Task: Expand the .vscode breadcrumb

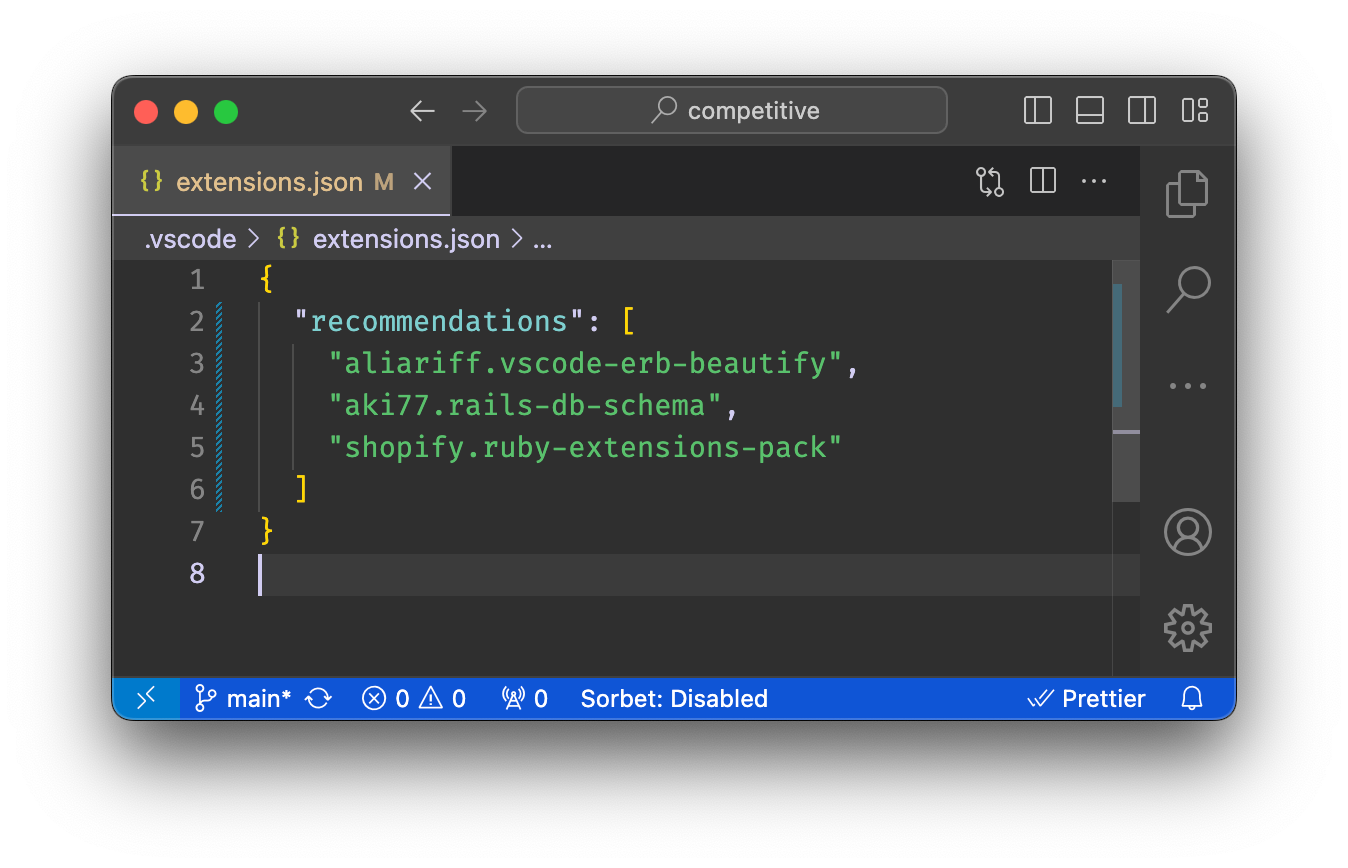Action: [x=189, y=239]
